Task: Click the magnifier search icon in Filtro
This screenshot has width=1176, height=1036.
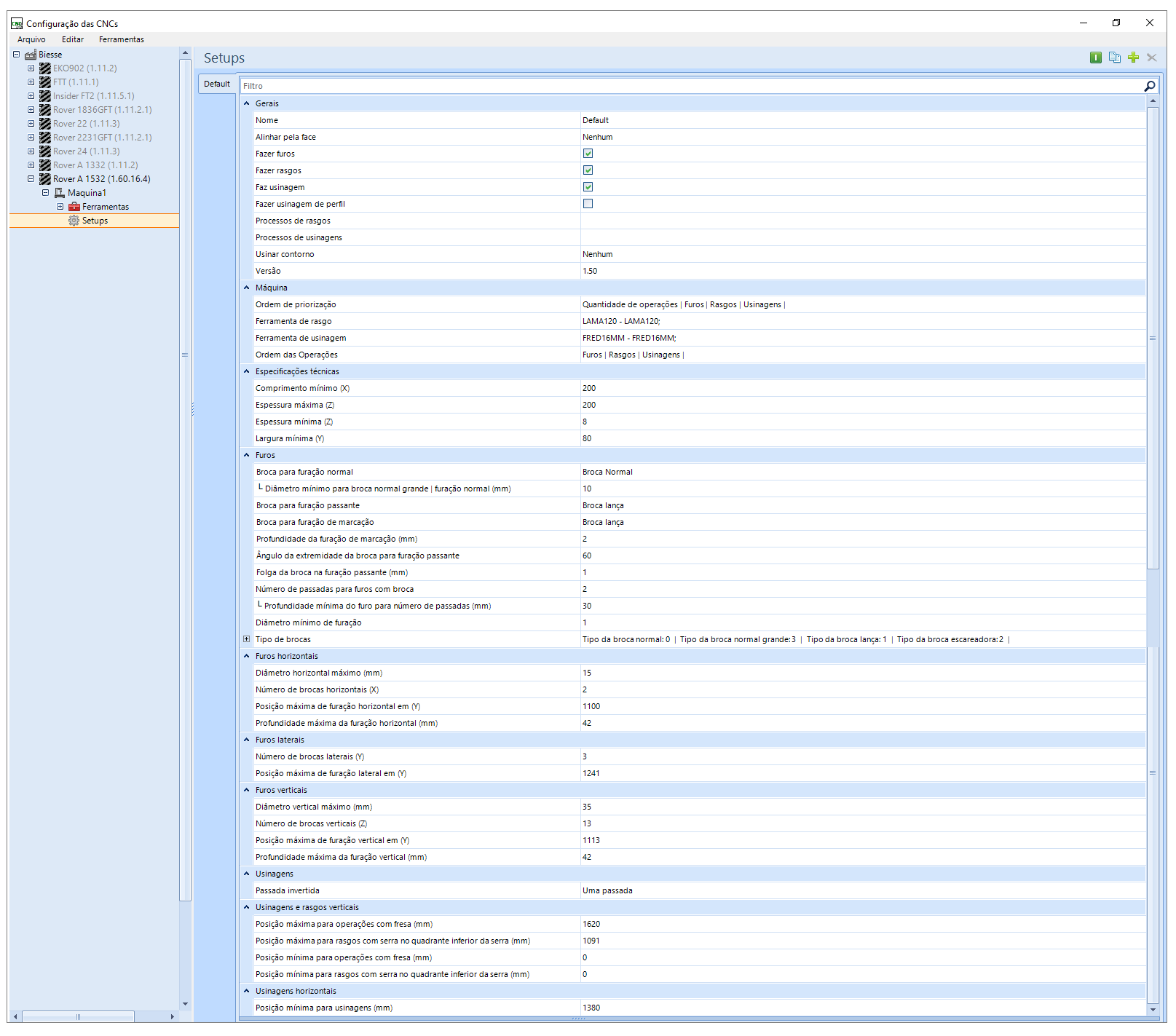Action: coord(1150,86)
